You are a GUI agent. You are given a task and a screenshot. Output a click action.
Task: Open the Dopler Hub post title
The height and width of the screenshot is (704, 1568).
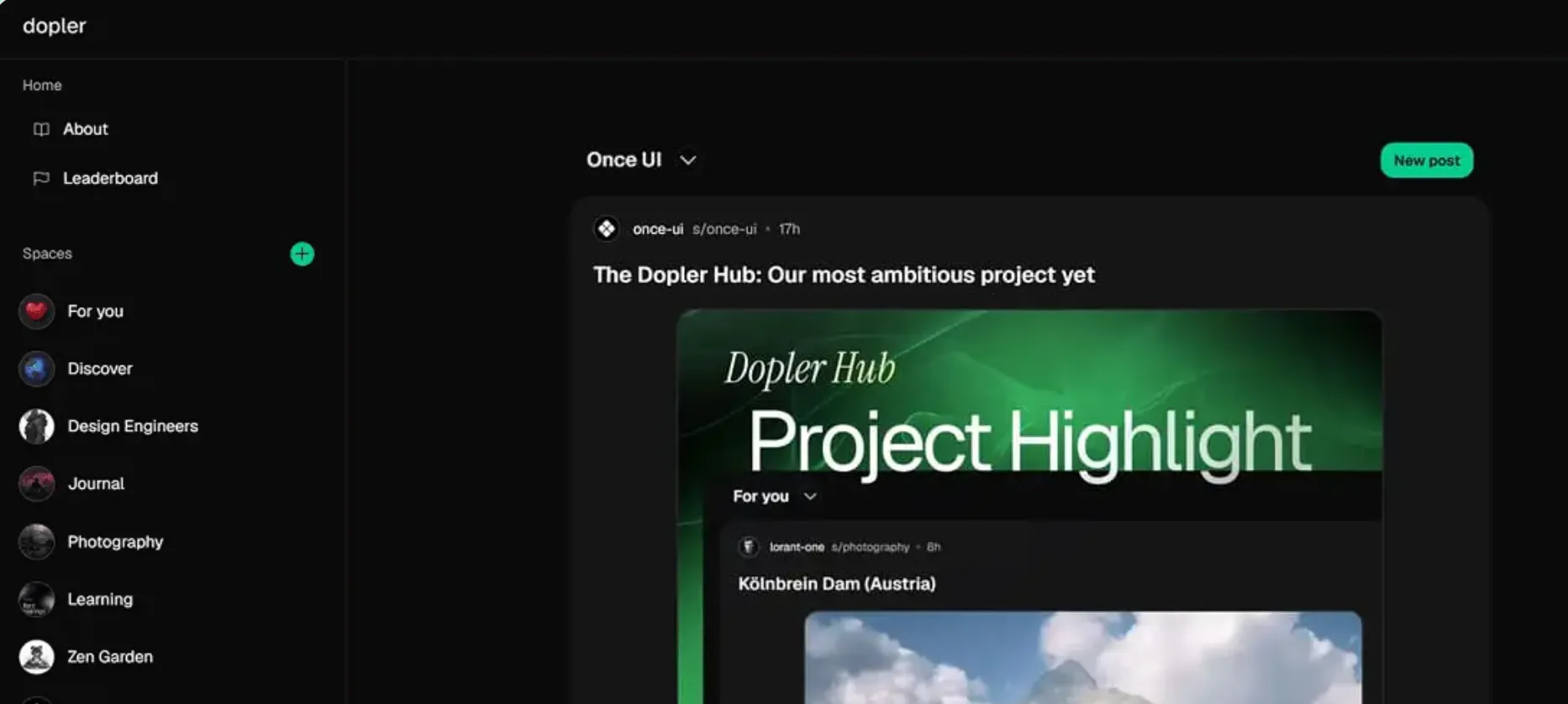[x=844, y=275]
